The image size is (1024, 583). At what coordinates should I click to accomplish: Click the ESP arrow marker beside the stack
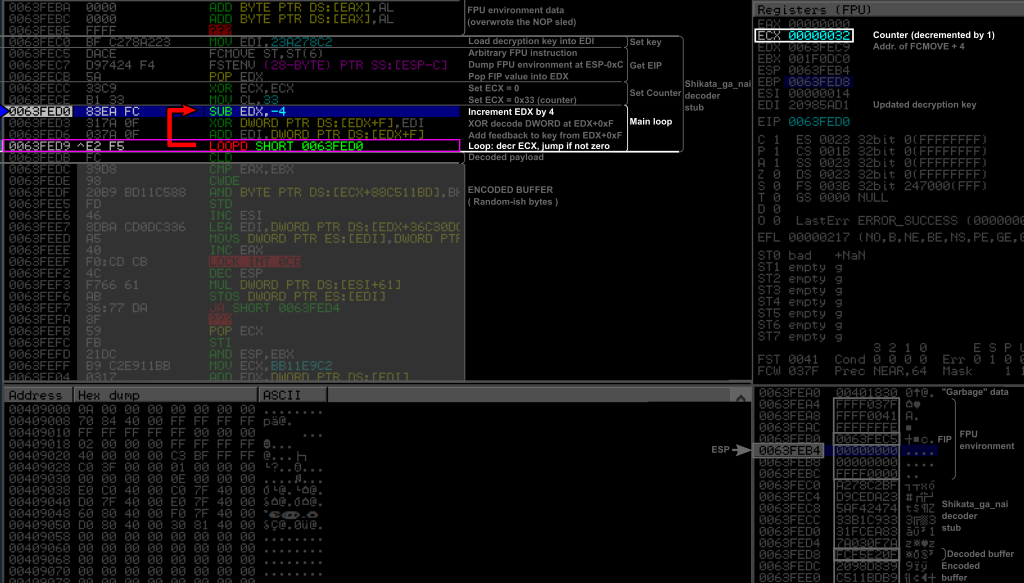tap(738, 451)
